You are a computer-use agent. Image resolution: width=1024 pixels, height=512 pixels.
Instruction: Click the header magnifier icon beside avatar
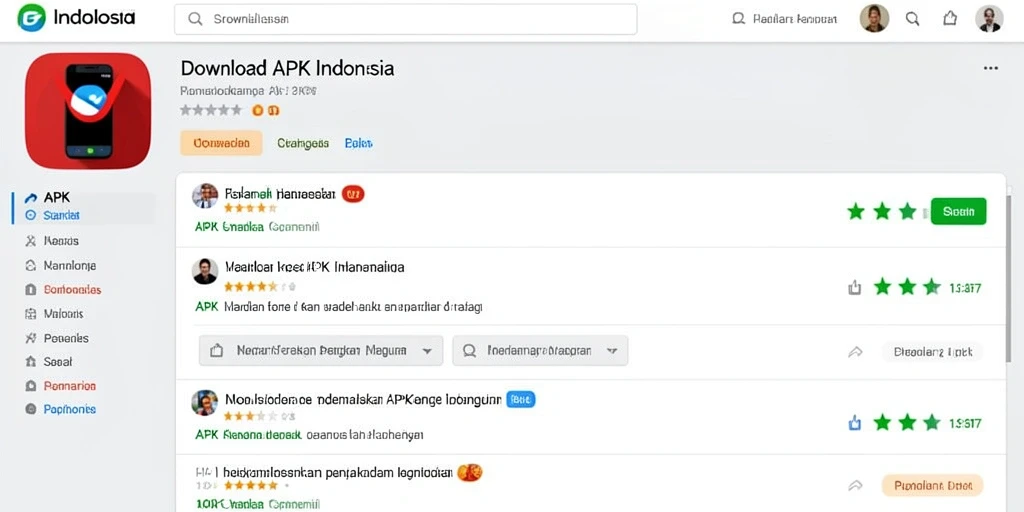[x=912, y=19]
